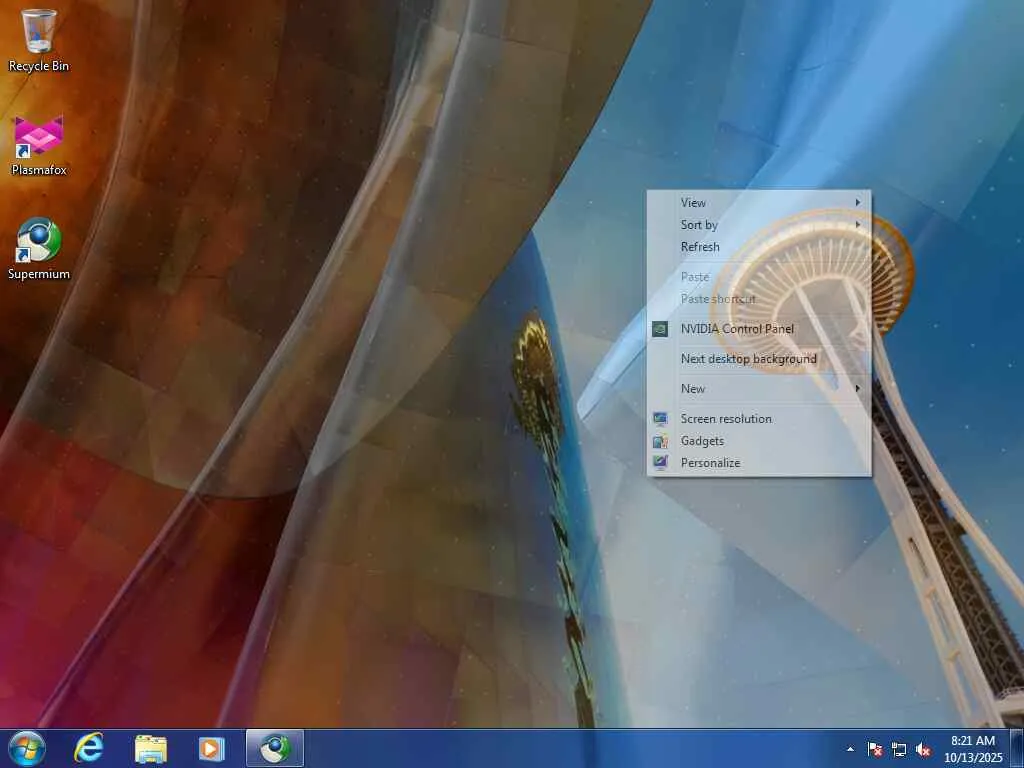The width and height of the screenshot is (1024, 768).
Task: Click the Show desktop strip
Action: pos(1017,748)
